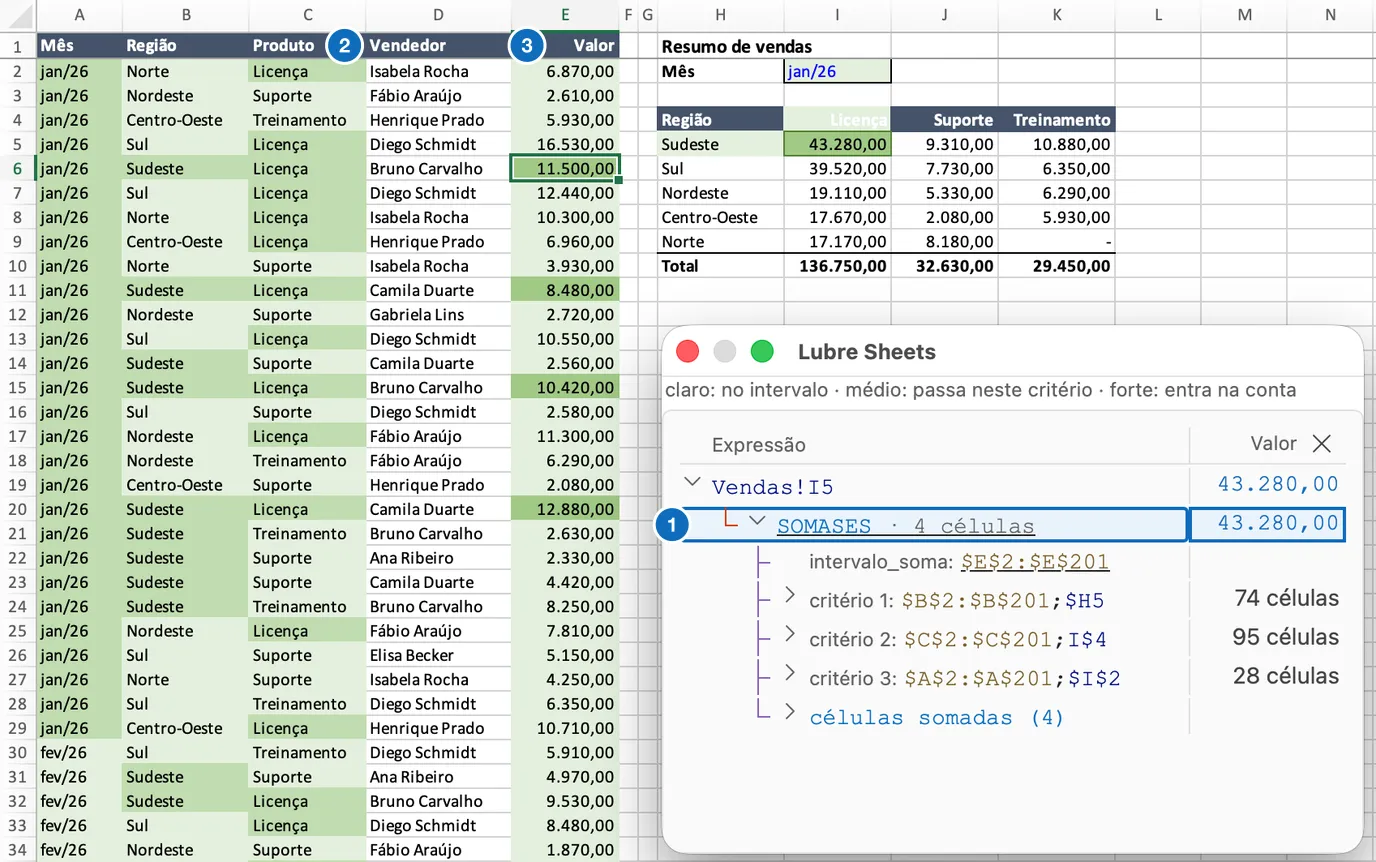The image size is (1376, 862).
Task: Click the Total Treinamento cell 29.450,00
Action: pyautogui.click(x=1057, y=266)
